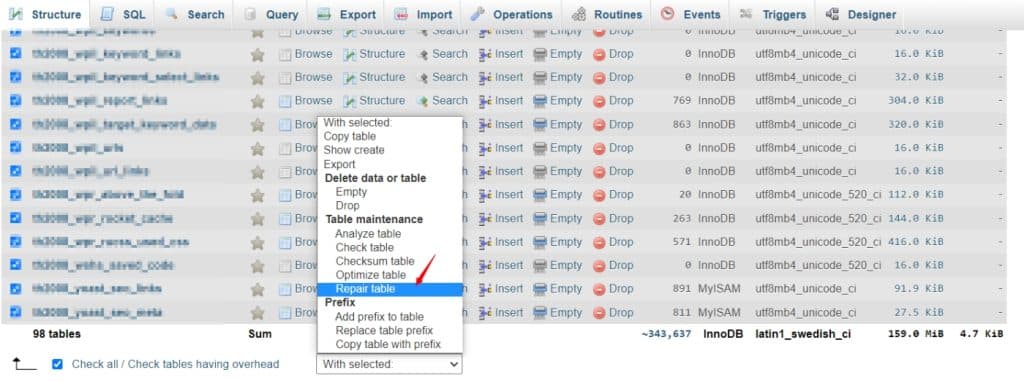The image size is (1024, 381).
Task: Click the Operations wrench icon in tab bar
Action: [x=478, y=14]
